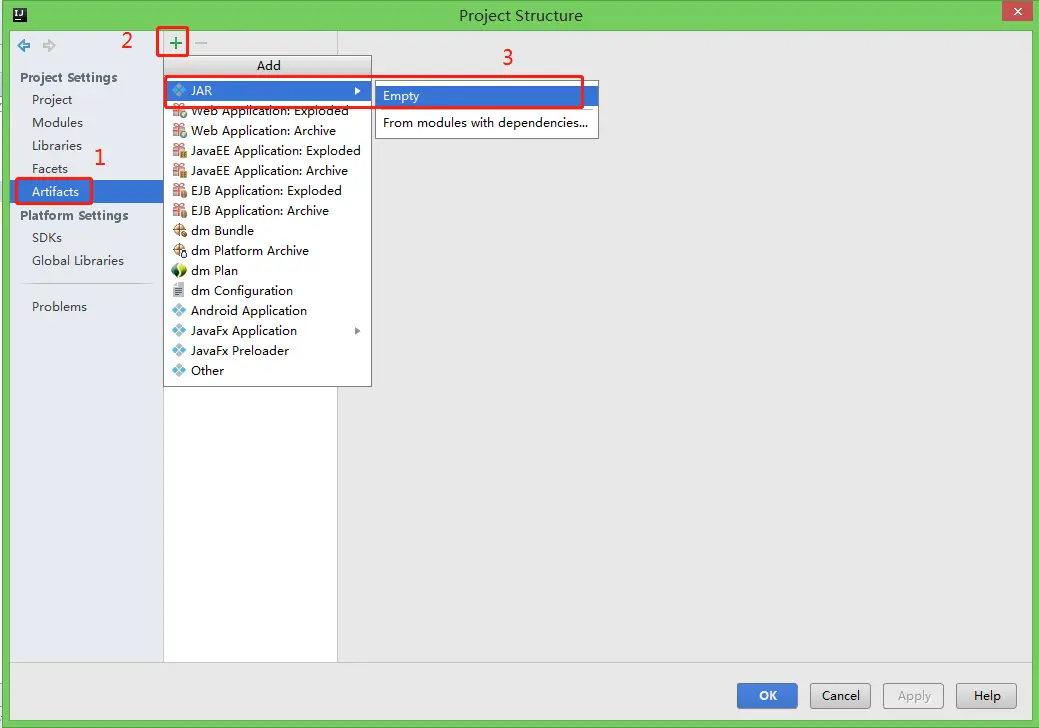Select JavaEE Application: Archive text
The height and width of the screenshot is (728, 1039).
(x=269, y=170)
